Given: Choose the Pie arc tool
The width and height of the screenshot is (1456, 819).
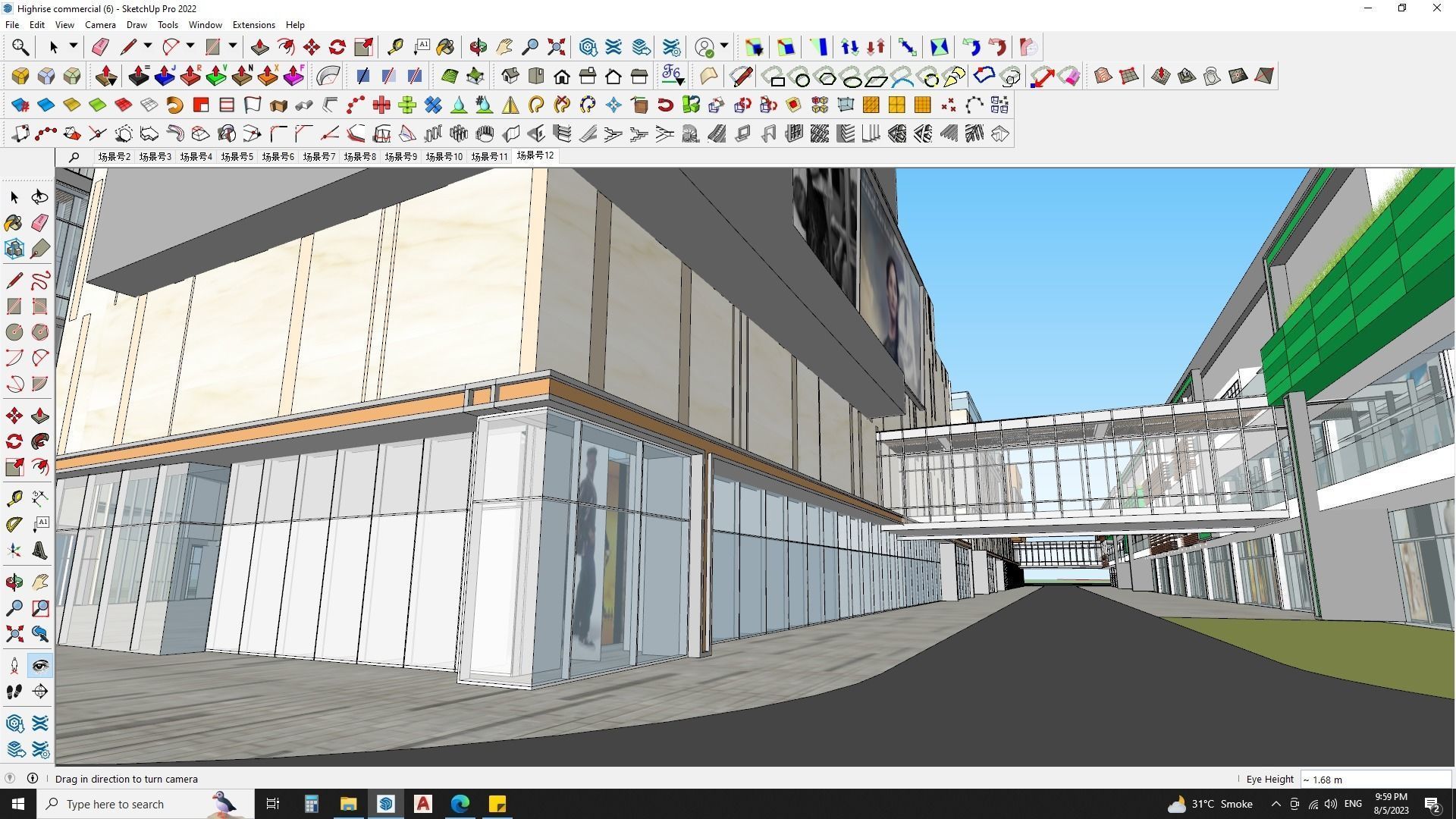Looking at the screenshot, I should click(x=40, y=384).
